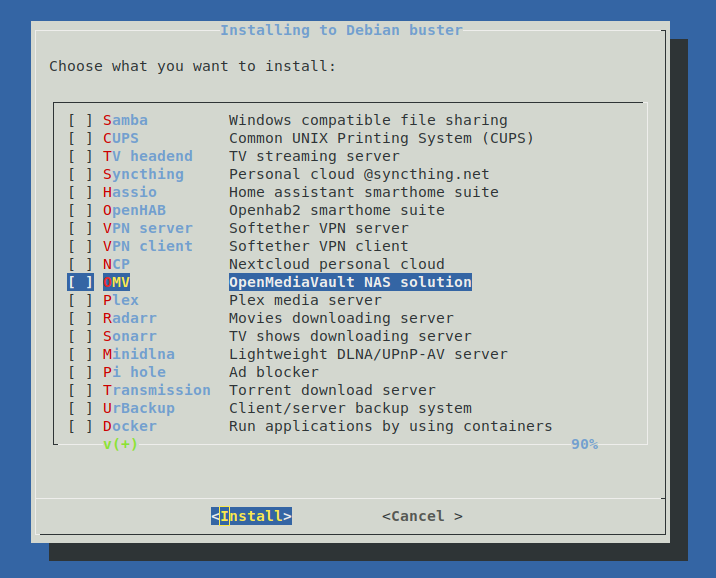Click 'Movies downloading server' description
716x578 pixels.
(341, 318)
